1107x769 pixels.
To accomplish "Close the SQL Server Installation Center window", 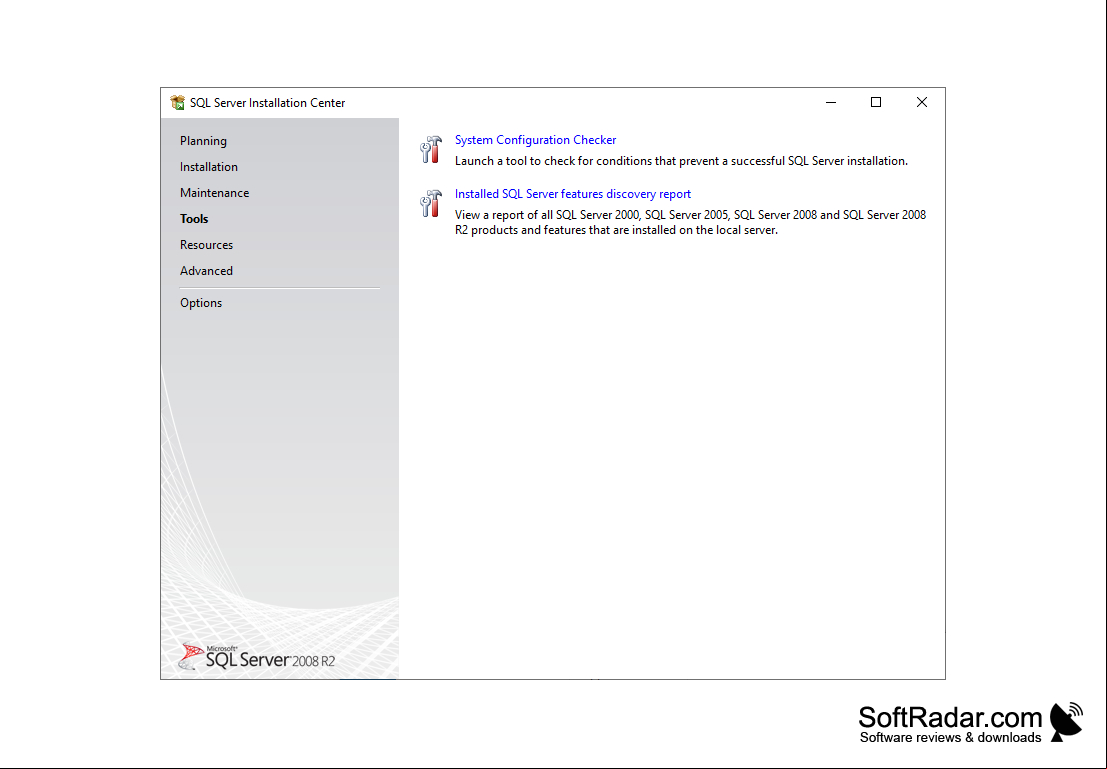I will pyautogui.click(x=922, y=102).
